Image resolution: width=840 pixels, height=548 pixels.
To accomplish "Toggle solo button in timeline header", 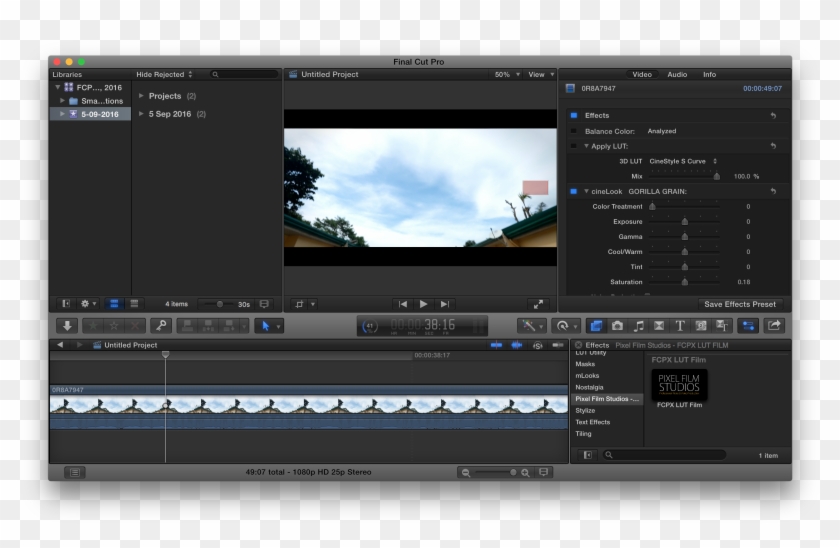I will point(538,346).
